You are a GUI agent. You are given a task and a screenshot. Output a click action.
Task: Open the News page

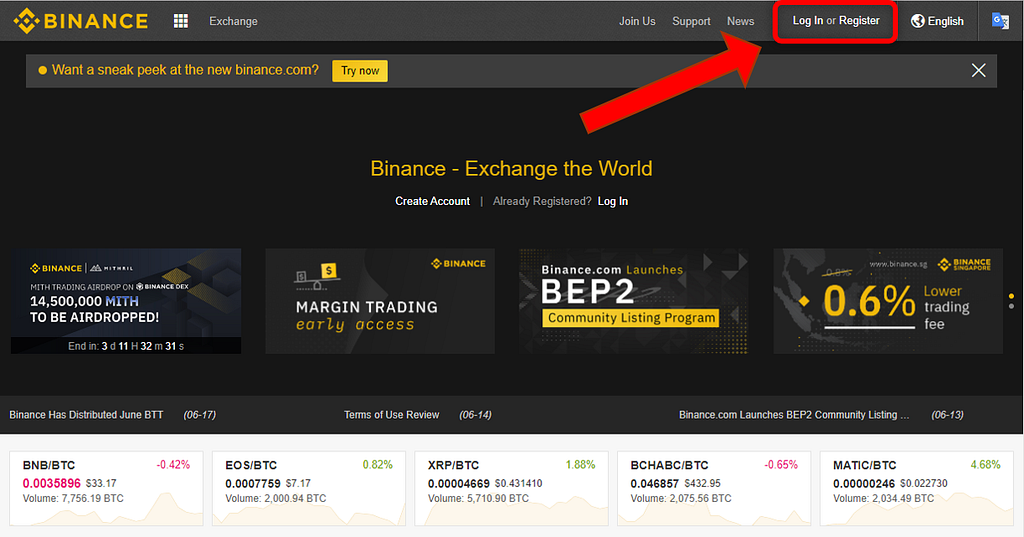point(741,21)
